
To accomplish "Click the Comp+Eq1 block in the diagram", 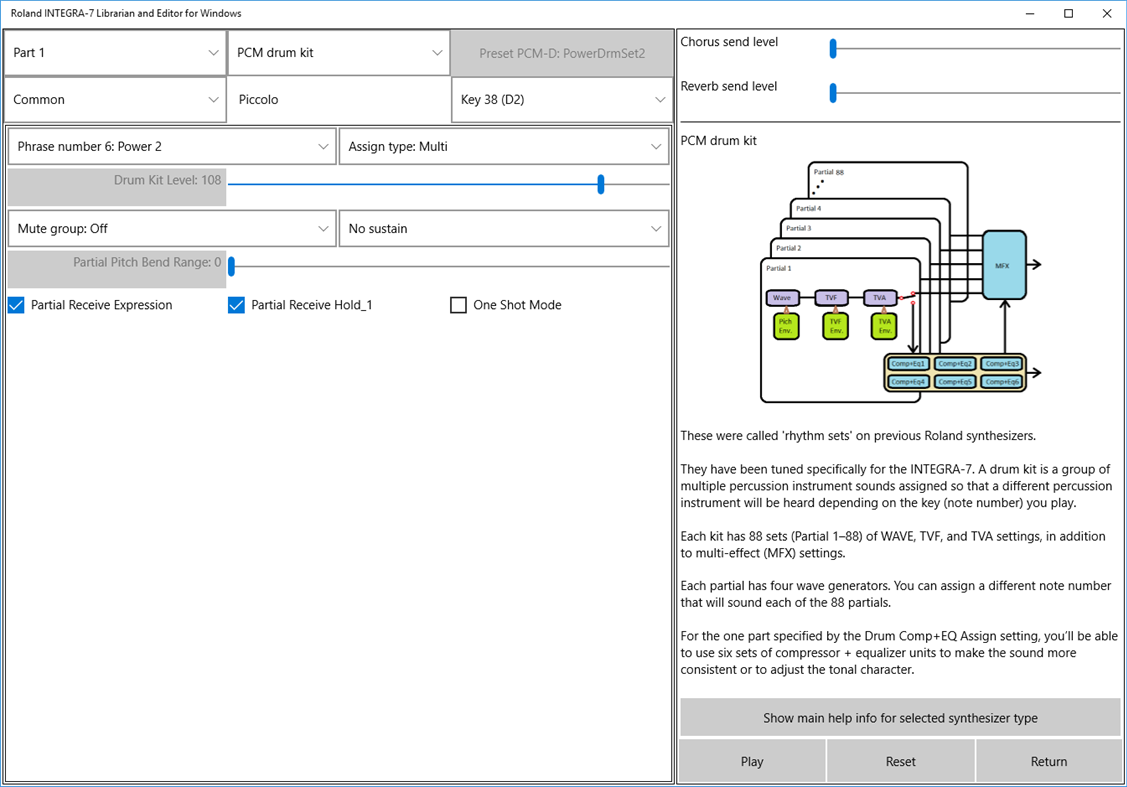I will point(907,363).
